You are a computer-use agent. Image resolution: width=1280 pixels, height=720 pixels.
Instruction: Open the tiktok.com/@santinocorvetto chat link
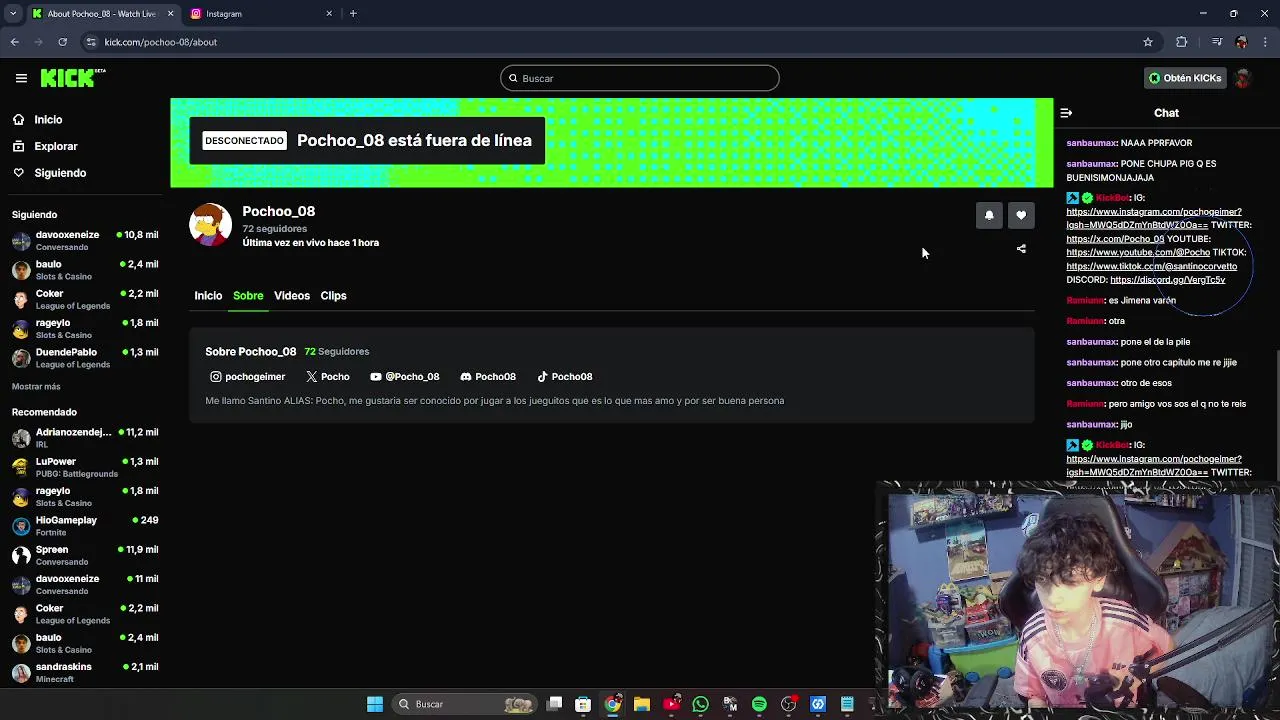coord(1151,267)
